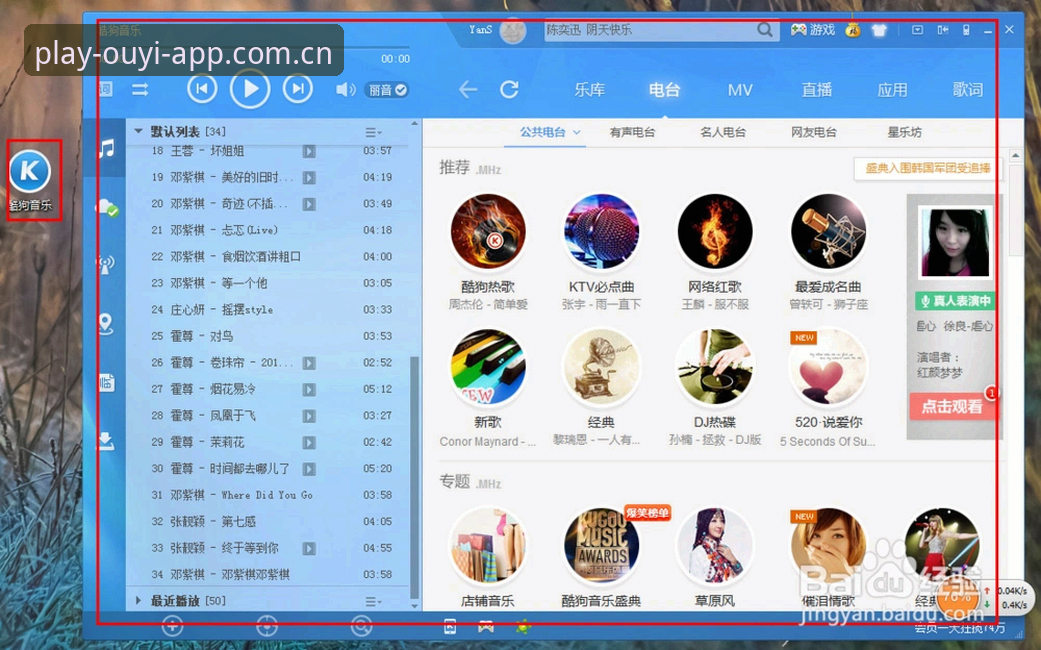Change the playback order mode
The width and height of the screenshot is (1041, 650).
point(140,90)
